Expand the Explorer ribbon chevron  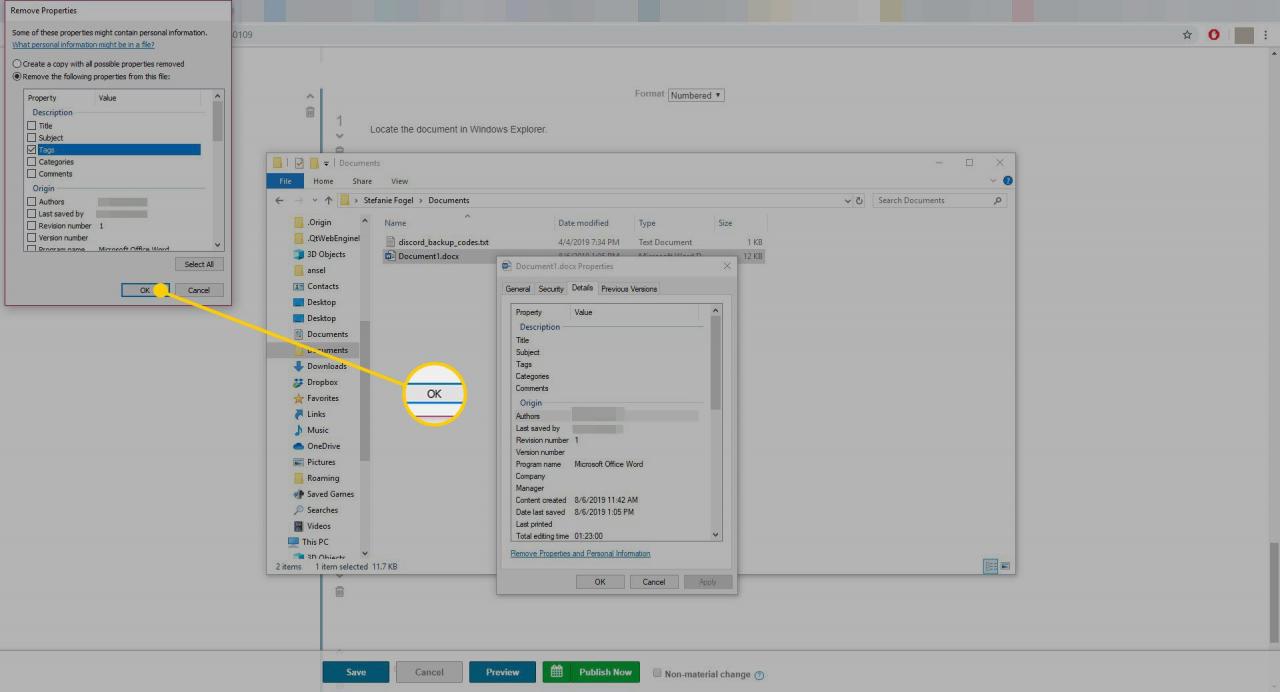coord(993,181)
